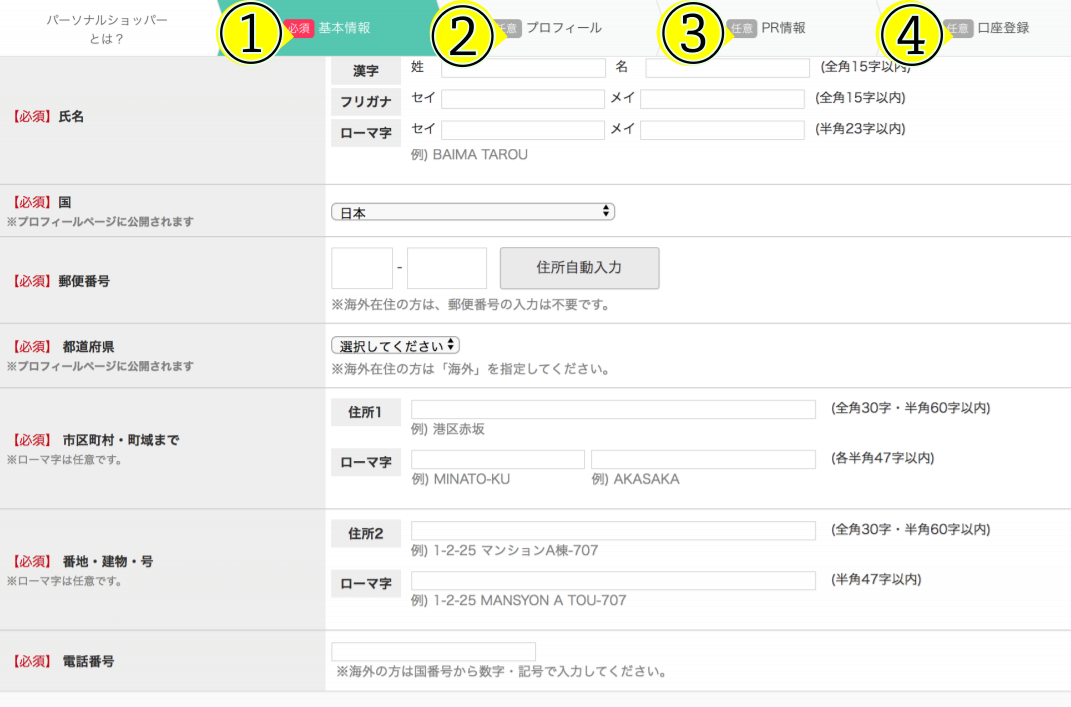Click the 例) BAIMA TAROU example text
Image resolution: width=1071 pixels, height=707 pixels.
click(x=469, y=155)
